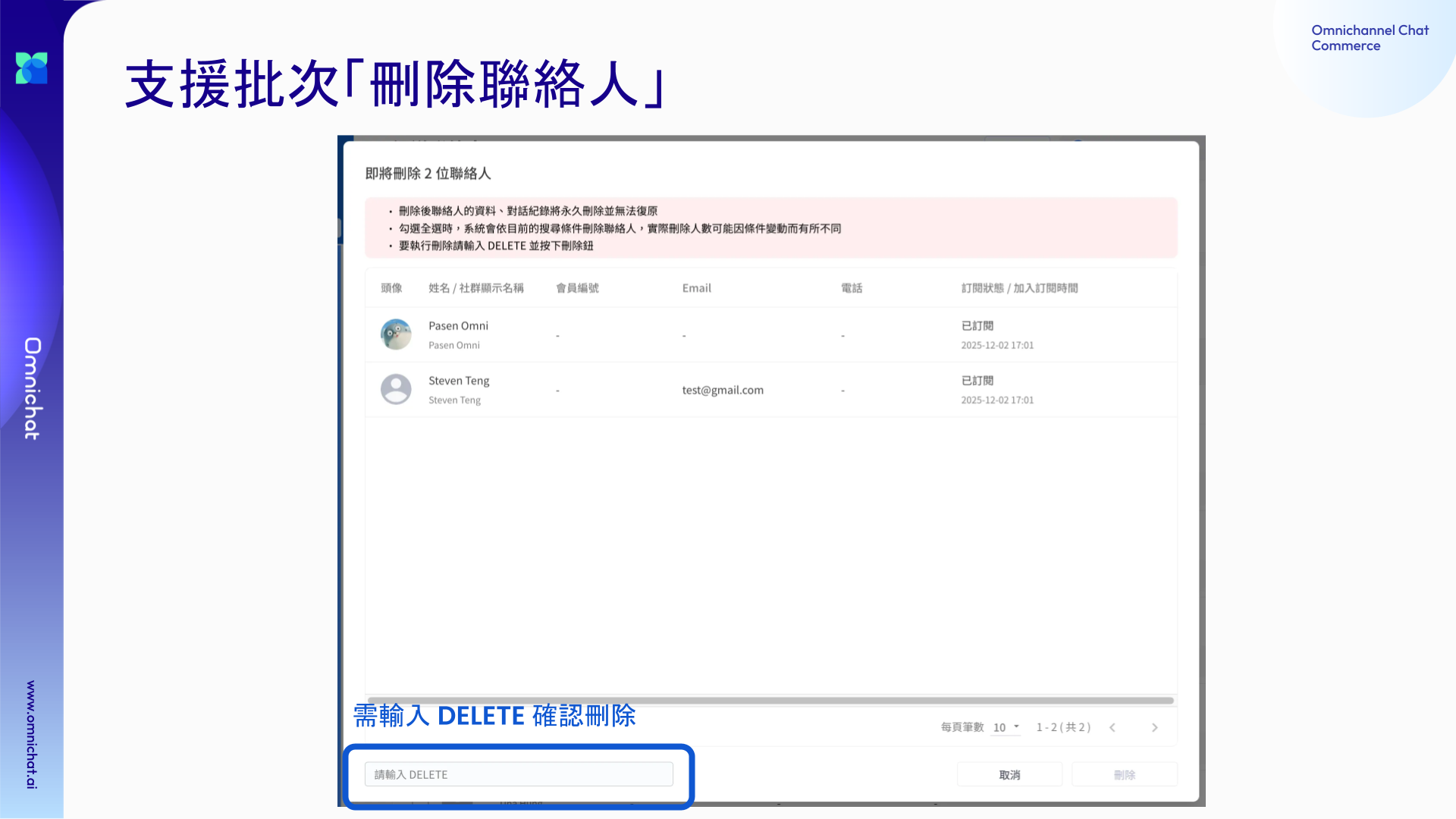Viewport: 1456px width, 819px height.
Task: Click the Omnichannel Chat Commerce label
Action: click(1370, 38)
